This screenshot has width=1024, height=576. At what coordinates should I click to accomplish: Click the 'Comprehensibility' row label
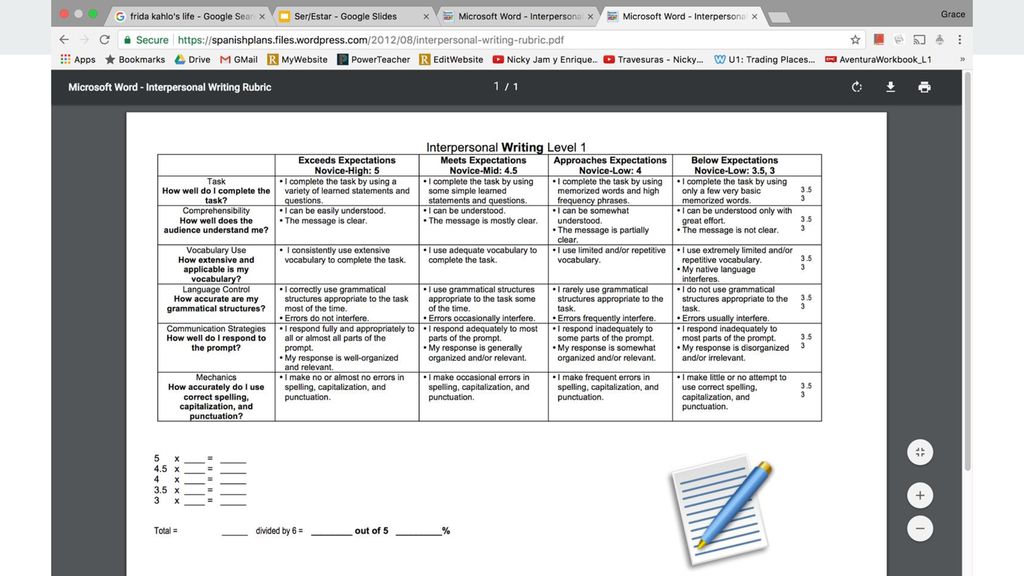pos(216,211)
